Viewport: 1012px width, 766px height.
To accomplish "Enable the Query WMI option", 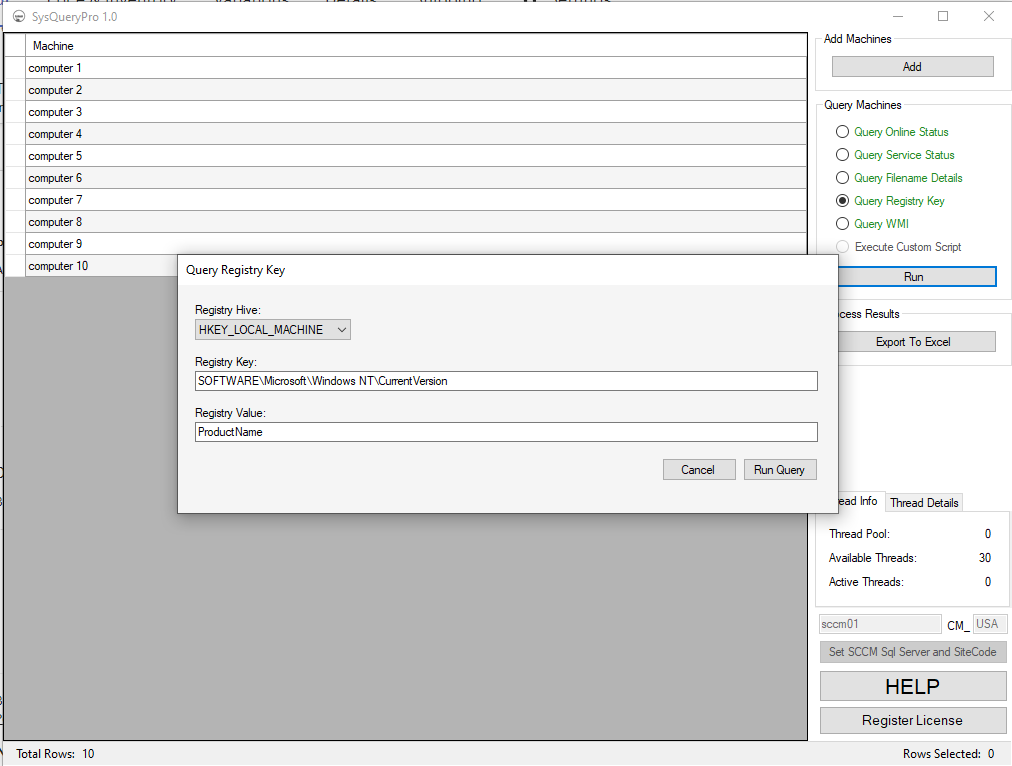I will coord(842,223).
